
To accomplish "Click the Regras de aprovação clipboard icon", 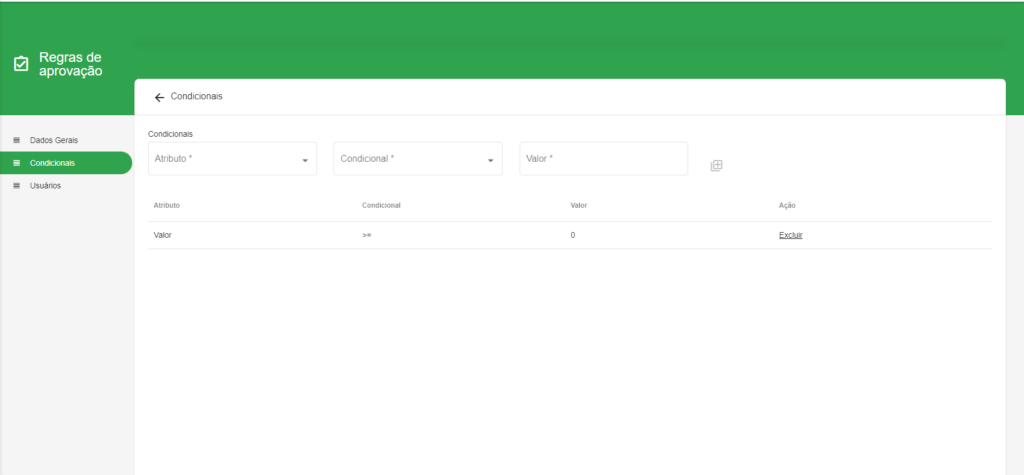I will [21, 64].
